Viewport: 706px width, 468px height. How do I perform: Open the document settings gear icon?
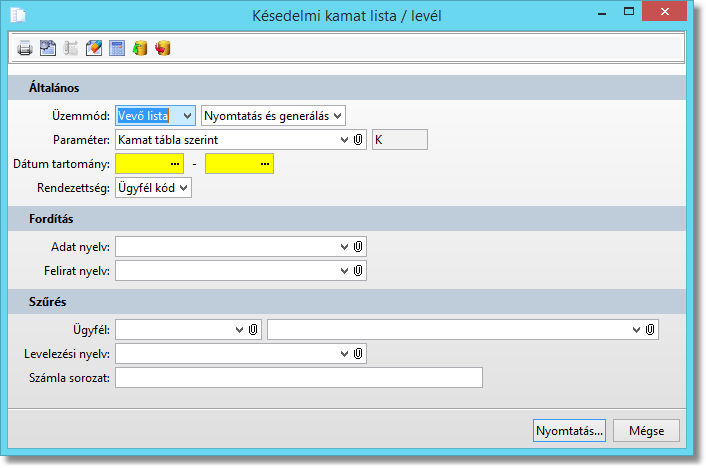(x=48, y=48)
